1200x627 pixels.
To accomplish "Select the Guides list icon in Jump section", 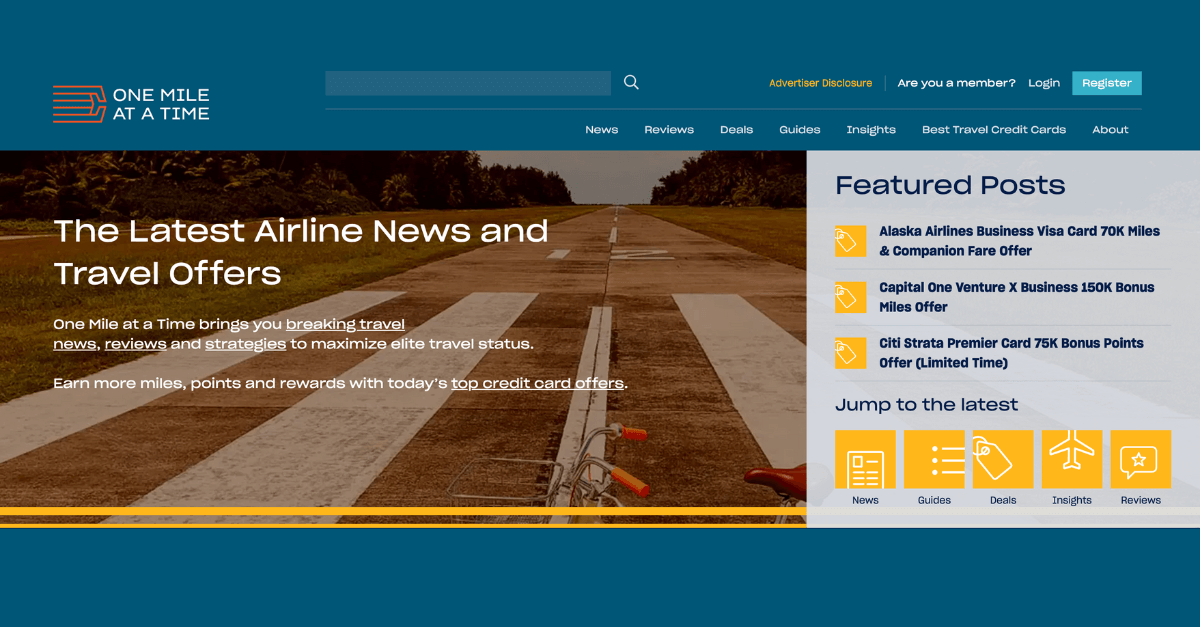I will pyautogui.click(x=934, y=458).
